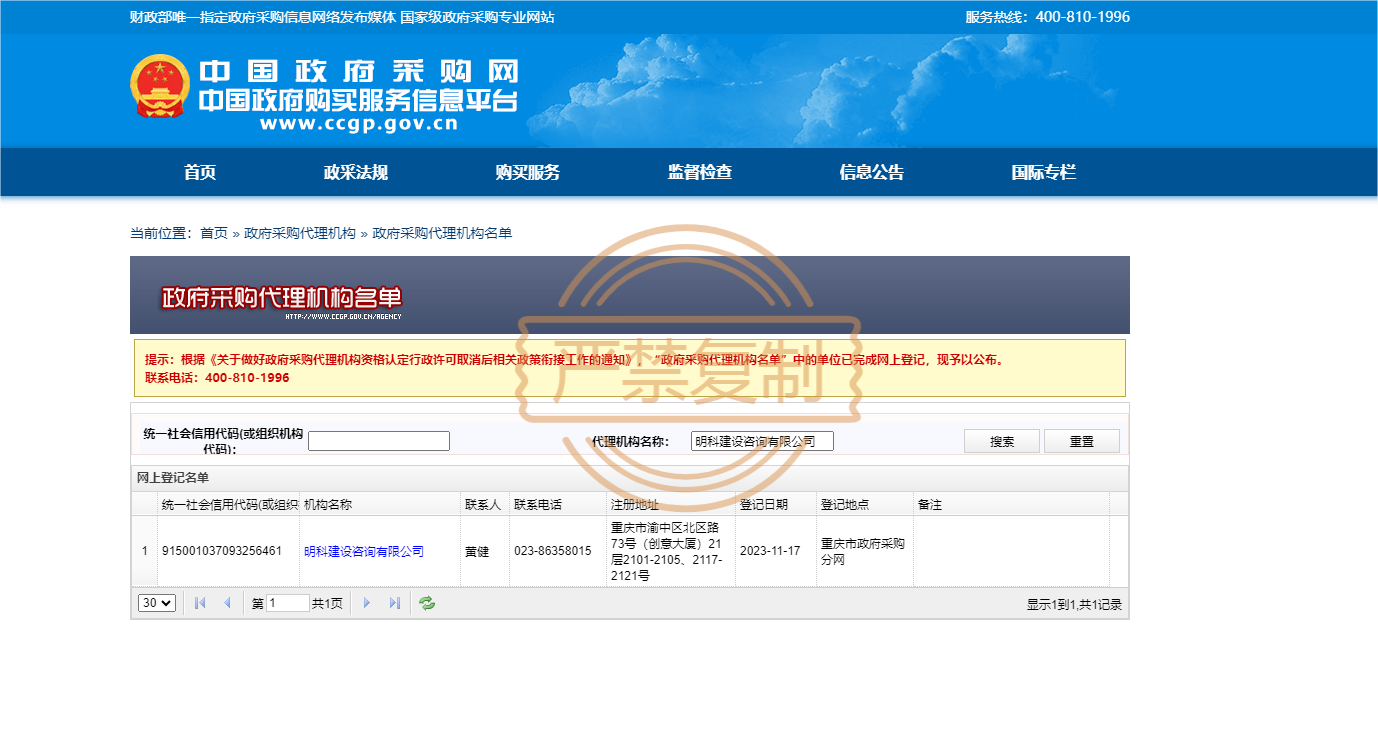Click the 搜索 search button
The height and width of the screenshot is (736, 1378).
coord(1001,440)
